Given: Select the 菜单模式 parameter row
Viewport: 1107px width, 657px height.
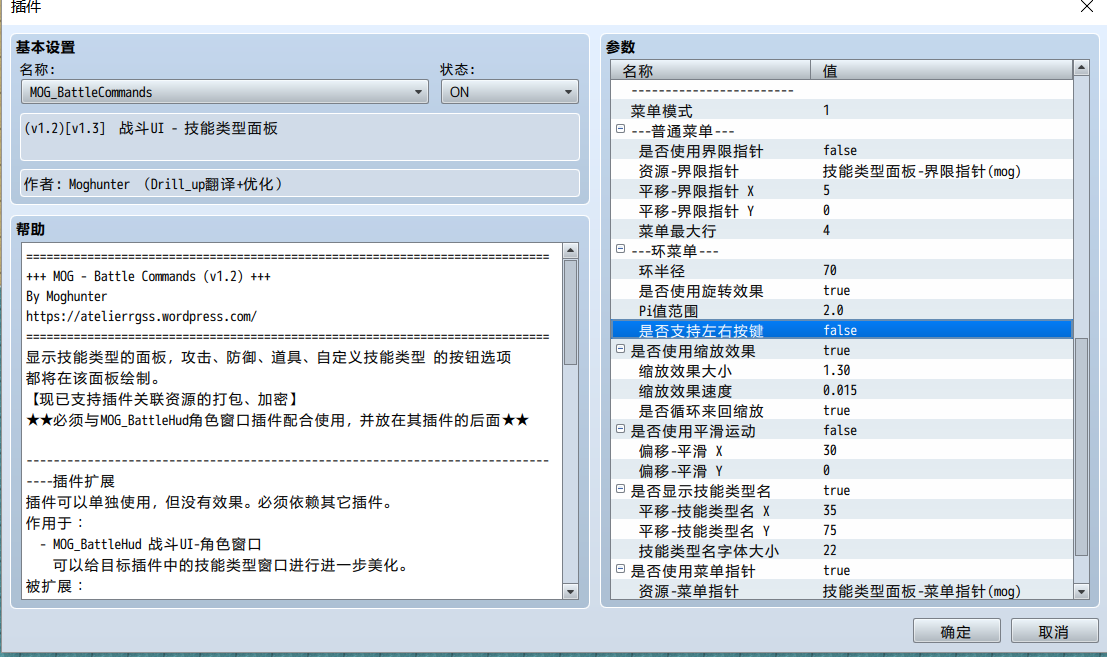Looking at the screenshot, I should pyautogui.click(x=842, y=110).
